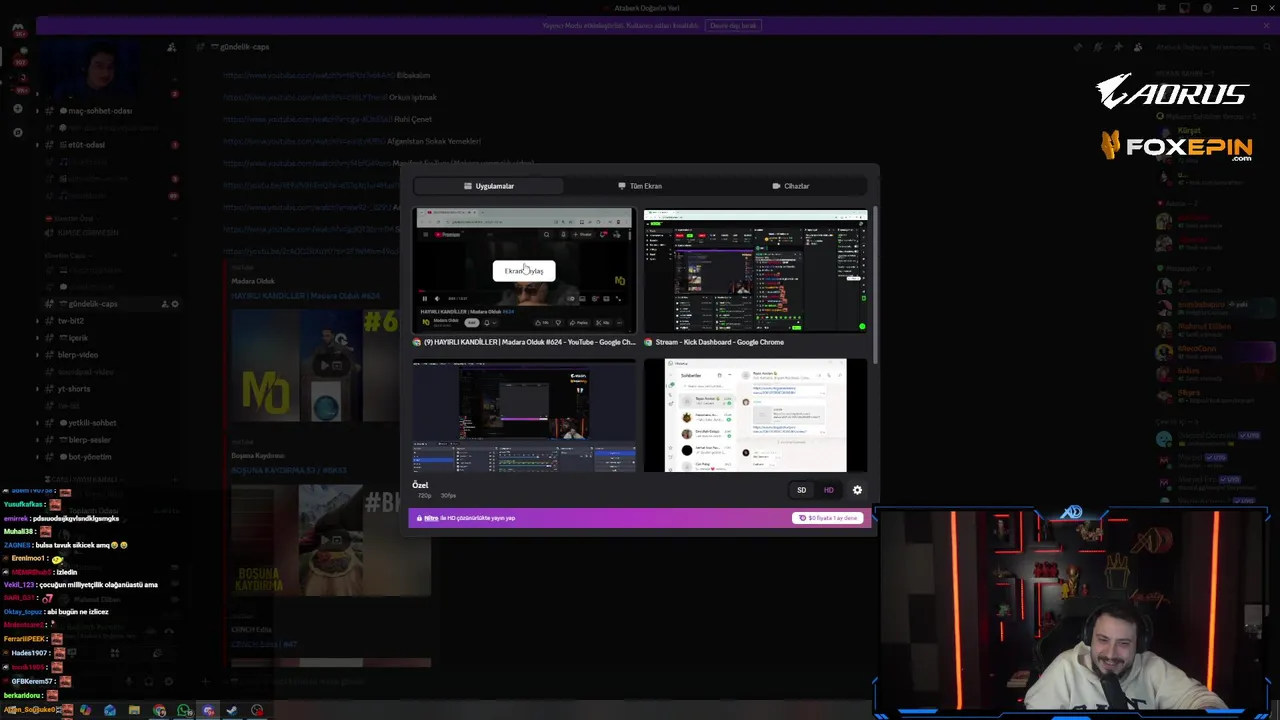
Task: Open stream settings gear in share dialog
Action: [857, 490]
